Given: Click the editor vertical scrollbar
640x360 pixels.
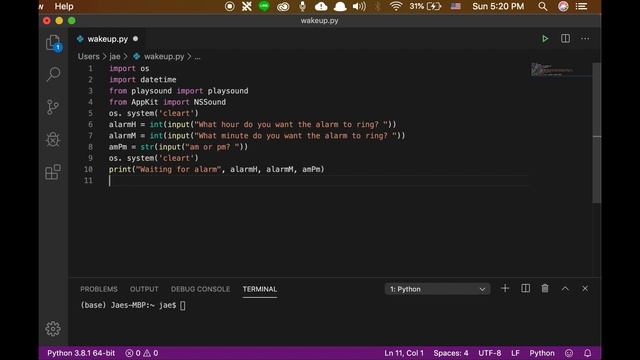Looking at the screenshot, I should pyautogui.click(x=596, y=133).
